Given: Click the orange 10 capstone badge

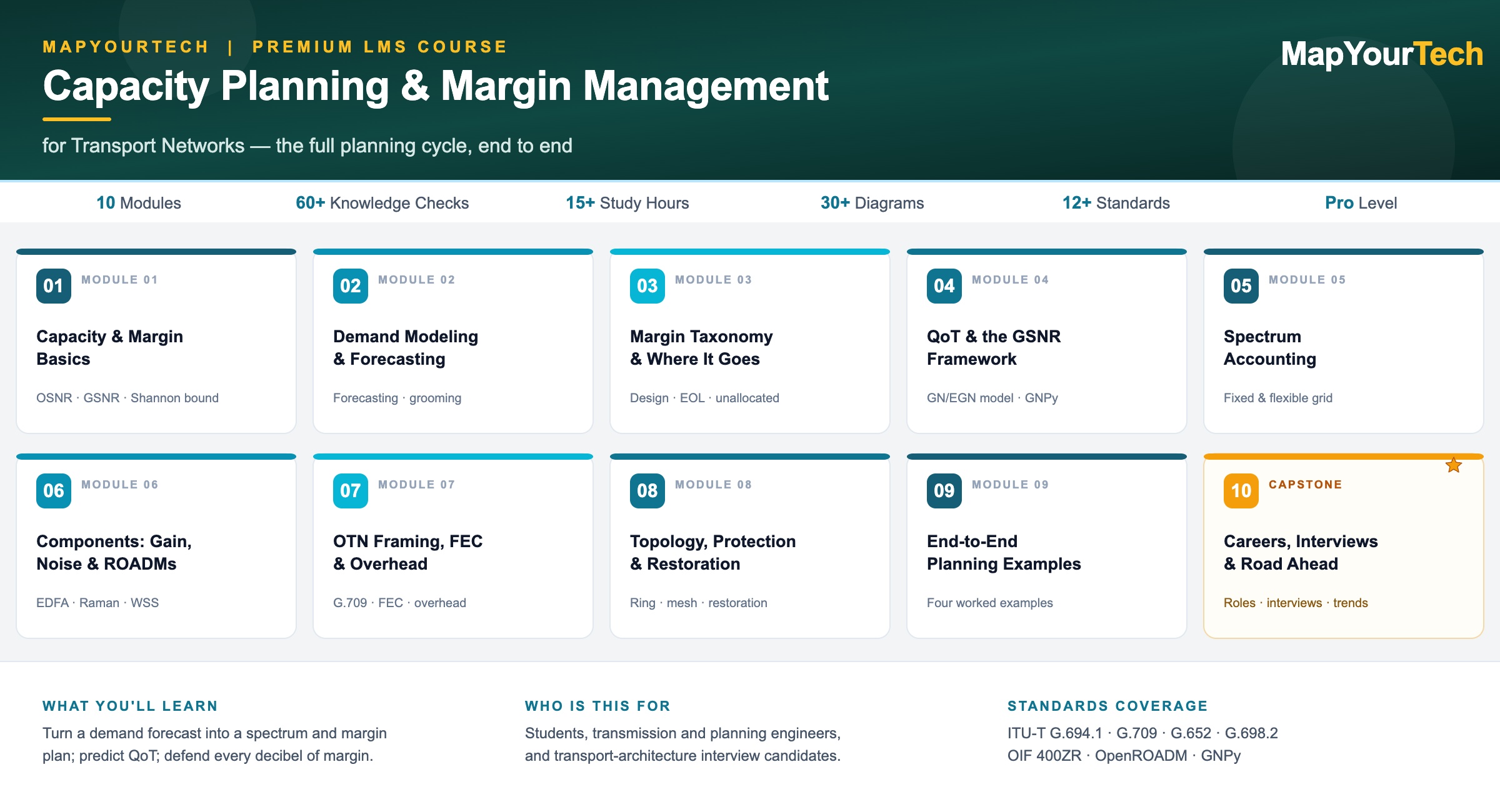Looking at the screenshot, I should pos(1241,491).
